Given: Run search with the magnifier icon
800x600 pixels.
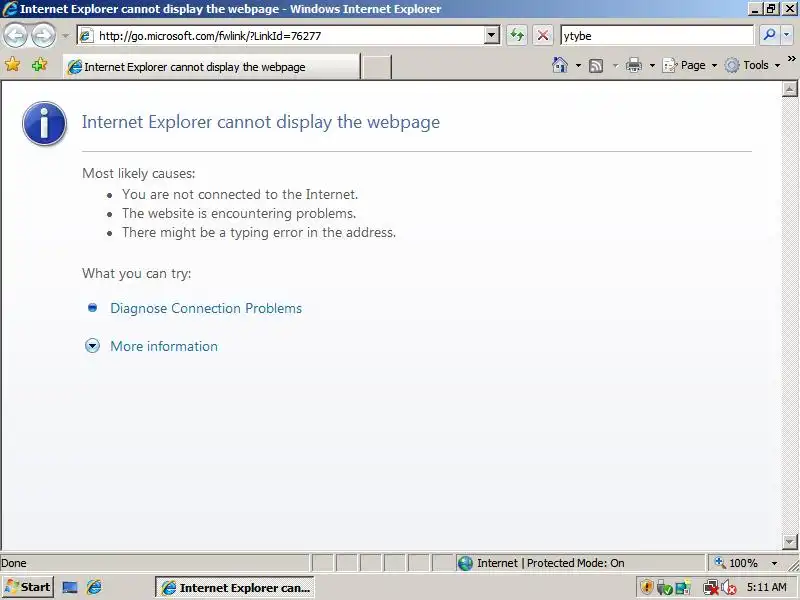Looking at the screenshot, I should click(769, 35).
